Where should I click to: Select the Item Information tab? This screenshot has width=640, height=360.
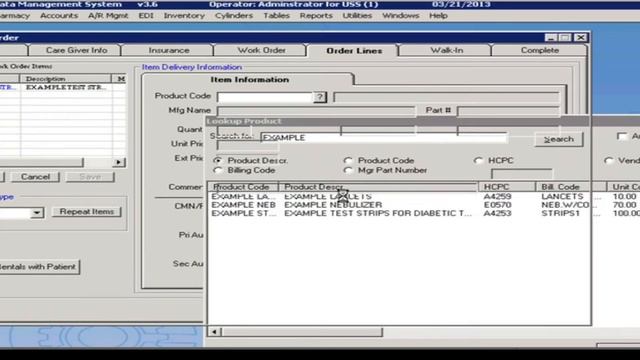249,80
